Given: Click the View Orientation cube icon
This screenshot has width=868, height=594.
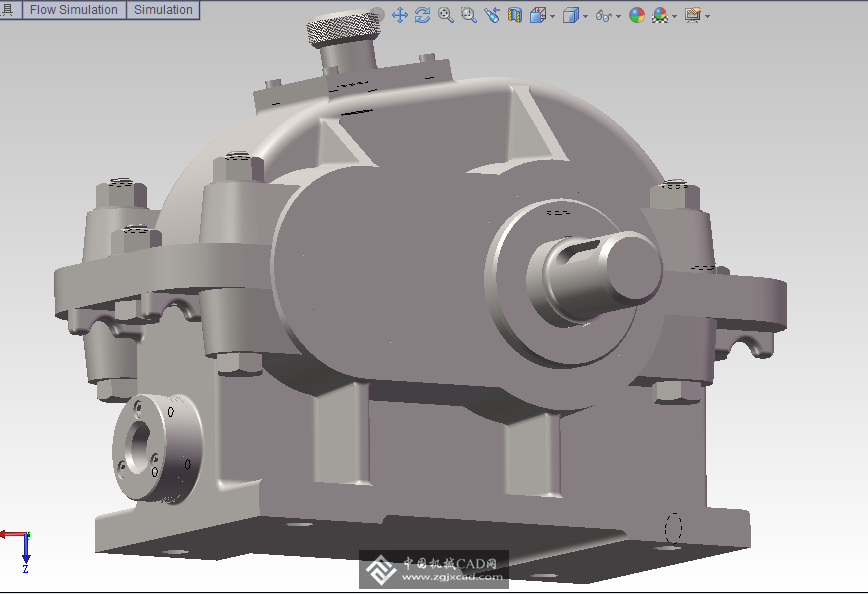Looking at the screenshot, I should coord(537,15).
